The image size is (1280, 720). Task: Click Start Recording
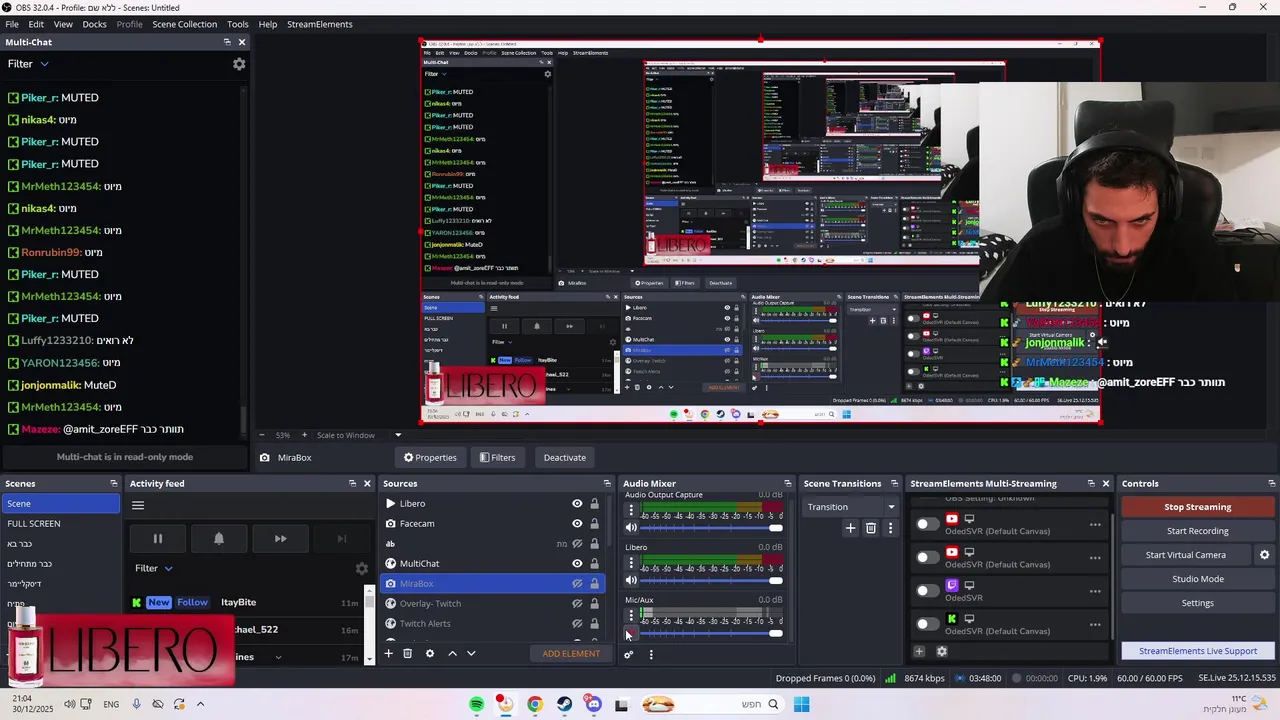click(1197, 531)
